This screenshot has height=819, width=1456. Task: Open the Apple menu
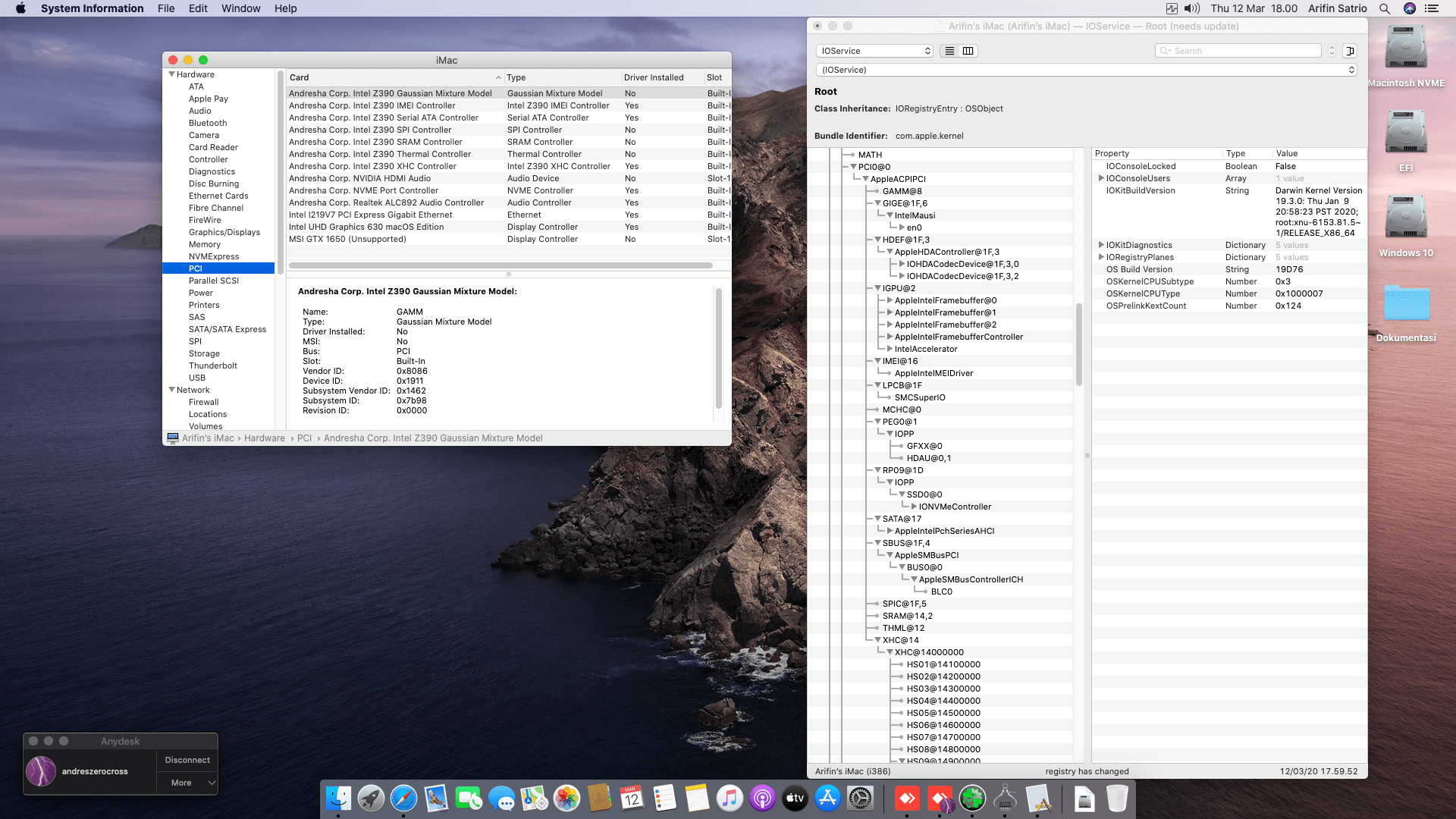coord(20,8)
